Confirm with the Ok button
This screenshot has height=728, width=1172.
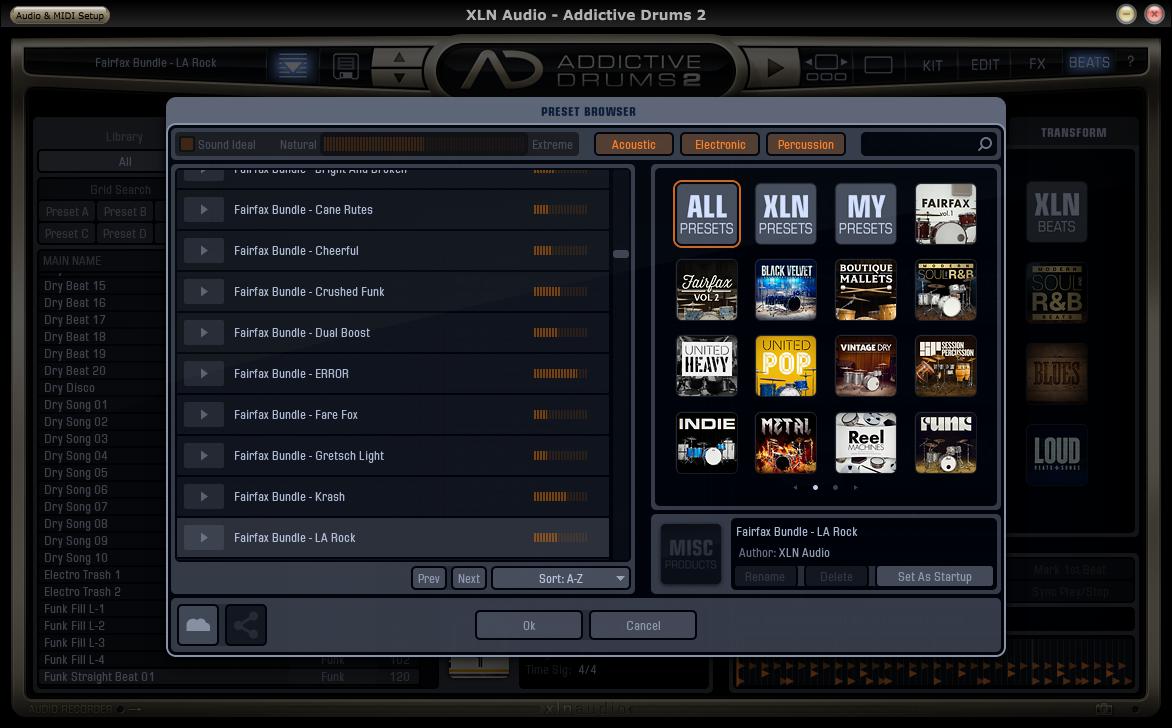[528, 626]
